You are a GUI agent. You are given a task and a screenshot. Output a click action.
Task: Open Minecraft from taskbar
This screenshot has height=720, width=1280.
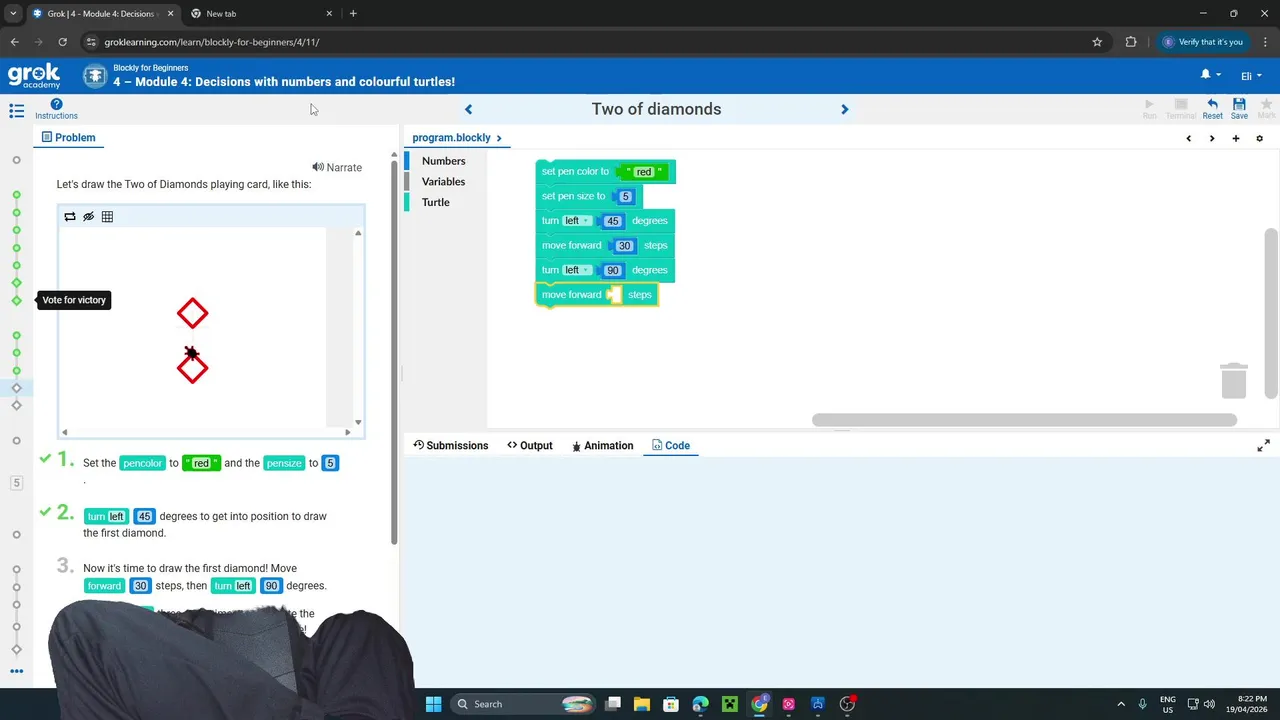pos(730,704)
